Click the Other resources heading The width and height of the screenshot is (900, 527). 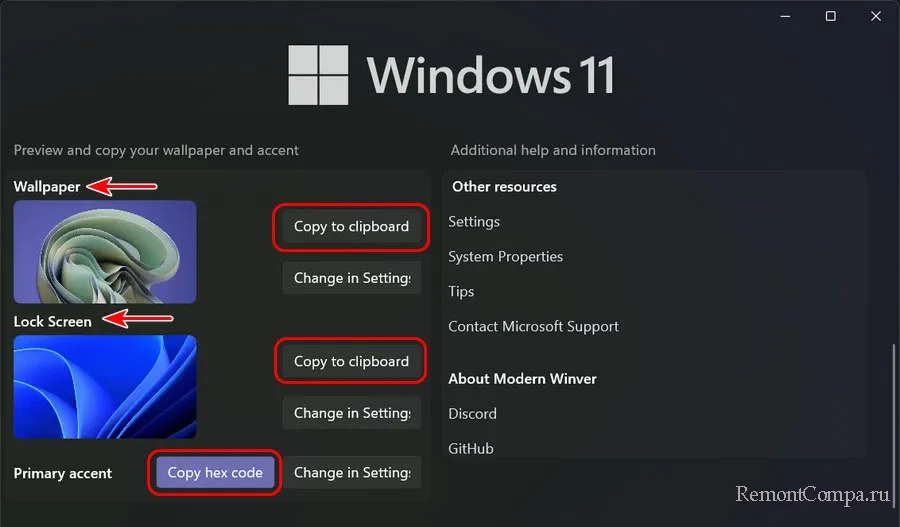(504, 187)
